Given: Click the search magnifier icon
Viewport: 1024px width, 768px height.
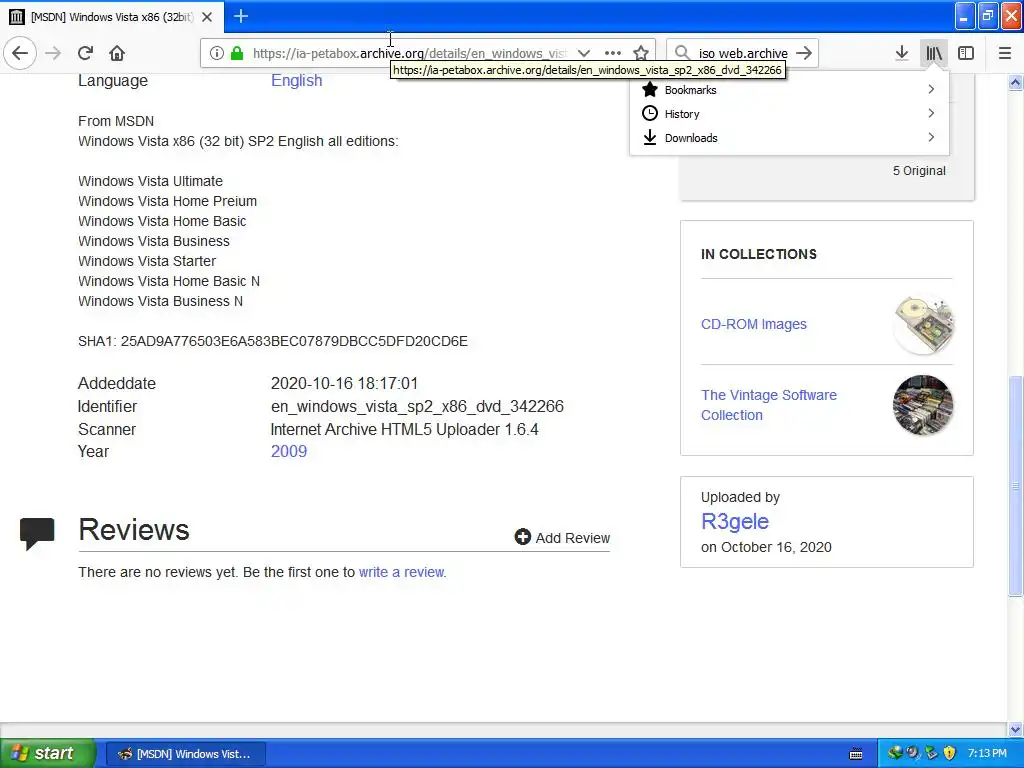Looking at the screenshot, I should (x=682, y=53).
